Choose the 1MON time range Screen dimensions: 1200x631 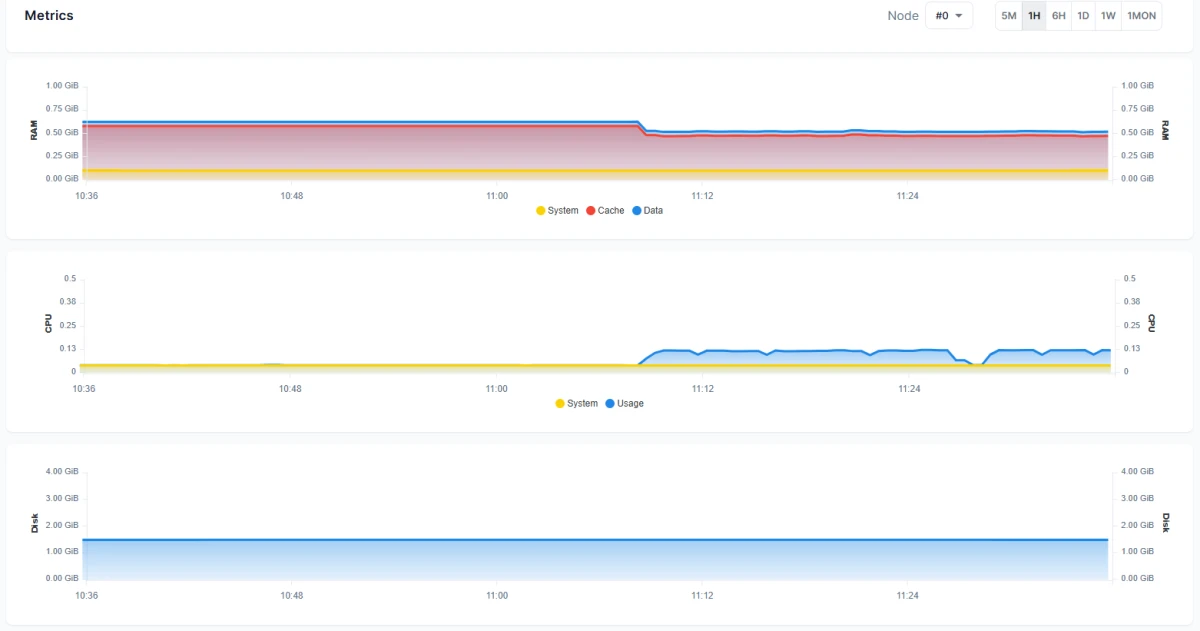pyautogui.click(x=1141, y=15)
